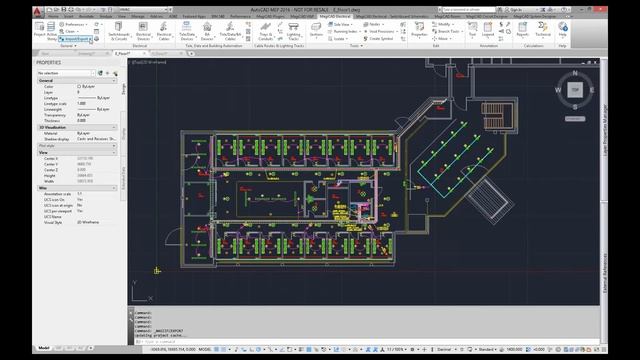
Task: Open the Import/Export dropdown
Action: [x=76, y=39]
